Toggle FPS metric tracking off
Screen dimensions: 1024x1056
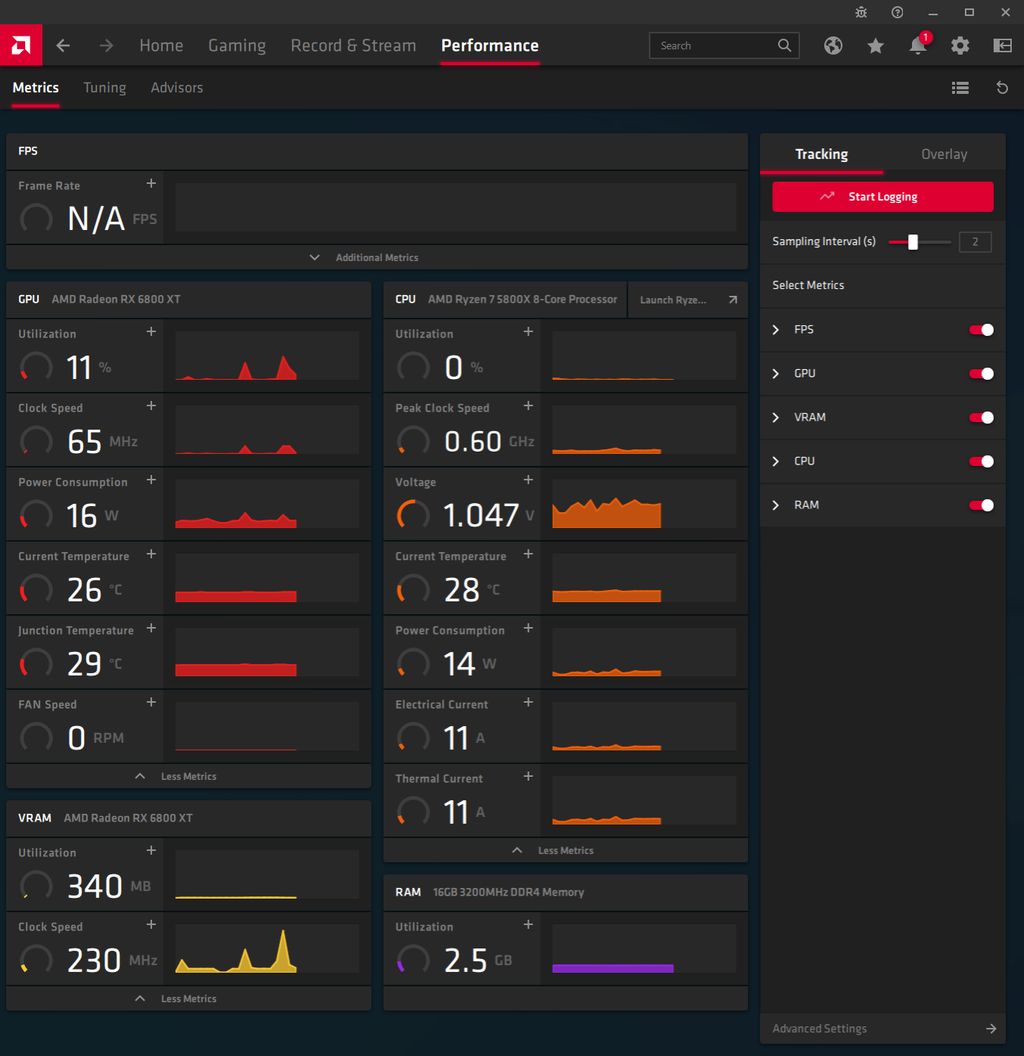pos(981,330)
